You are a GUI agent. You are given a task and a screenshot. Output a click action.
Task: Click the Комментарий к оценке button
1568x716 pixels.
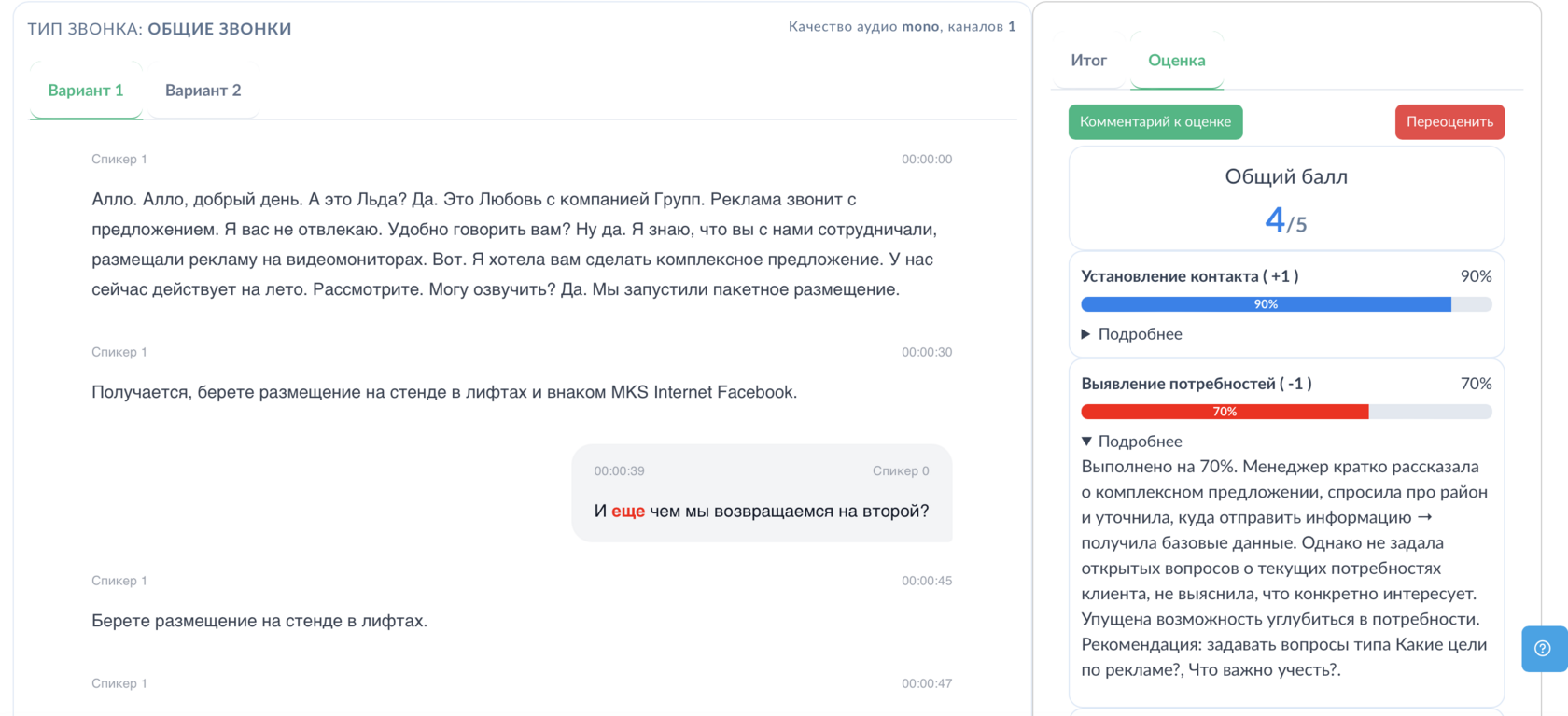coord(1155,122)
